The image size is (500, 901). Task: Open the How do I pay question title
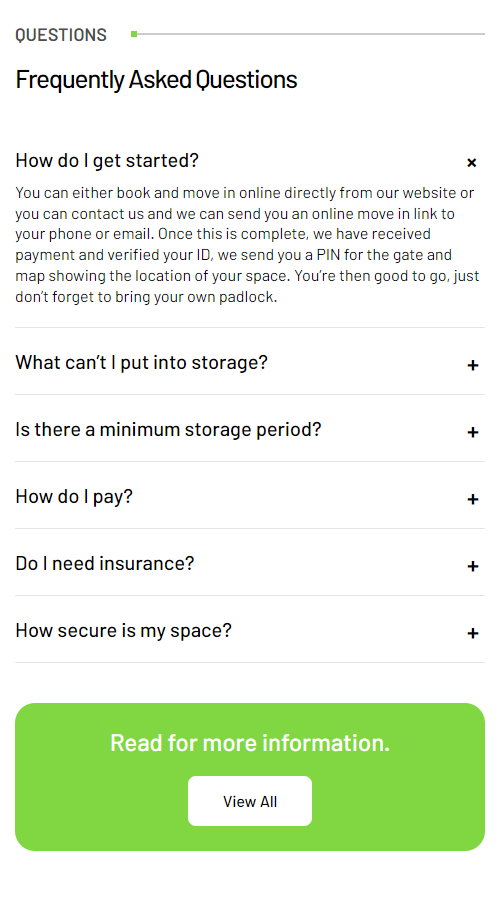point(74,496)
